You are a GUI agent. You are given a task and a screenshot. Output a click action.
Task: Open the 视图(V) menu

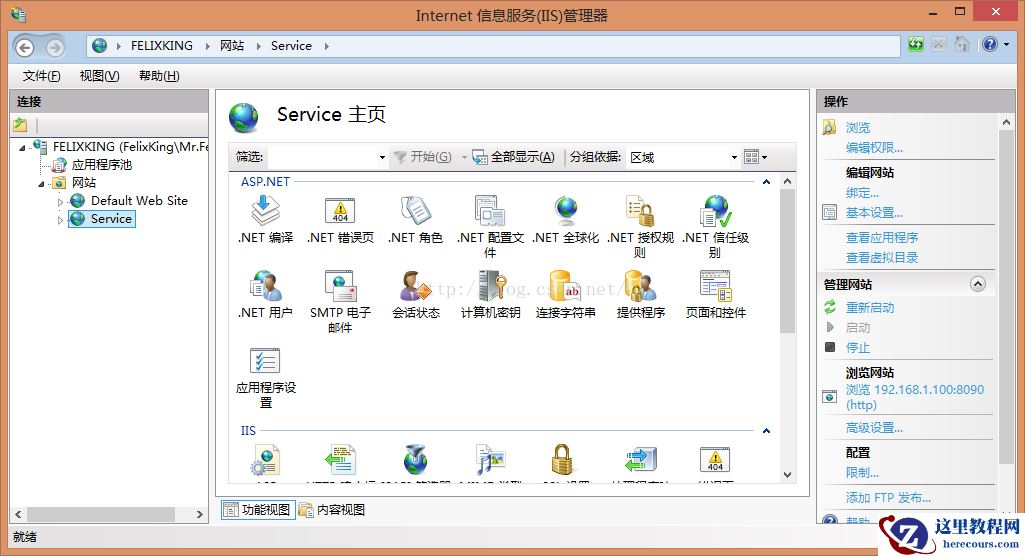(x=99, y=76)
